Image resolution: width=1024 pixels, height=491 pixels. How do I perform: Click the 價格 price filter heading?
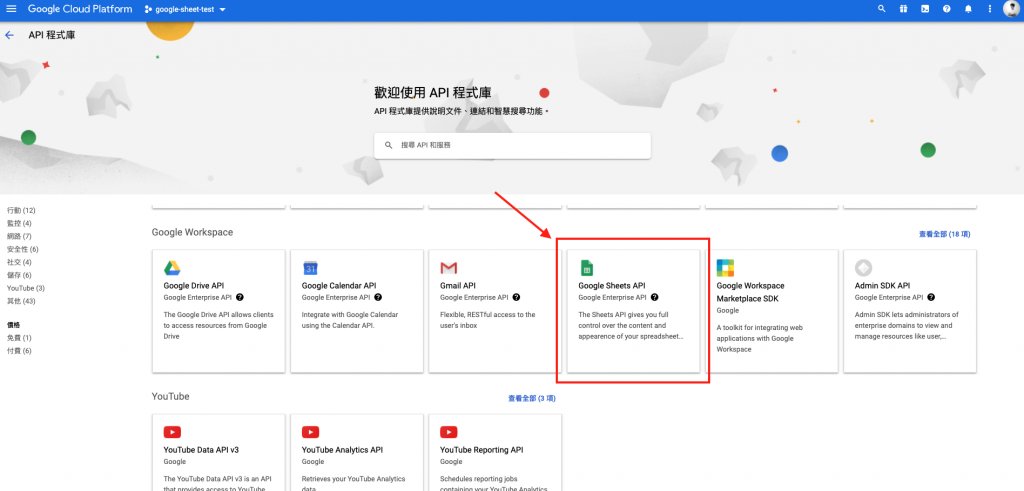point(13,325)
